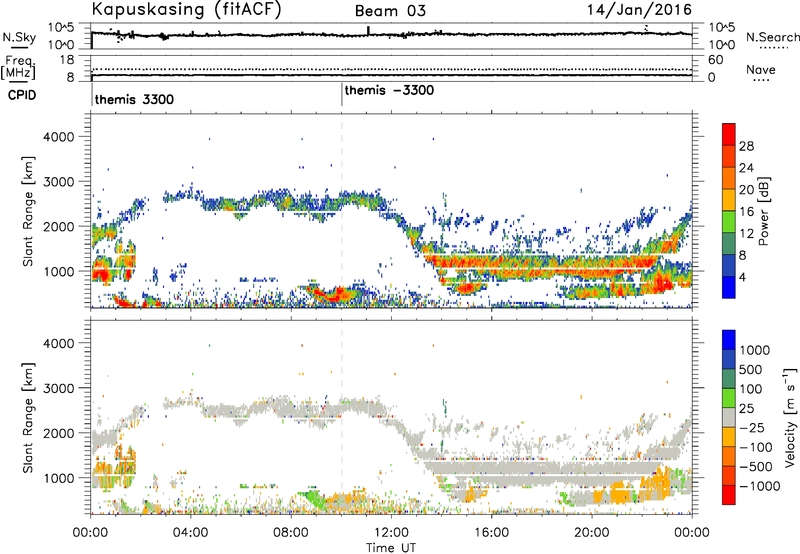This screenshot has width=800, height=554.
Task: Click the 'Nave' legend label
Action: [761, 69]
